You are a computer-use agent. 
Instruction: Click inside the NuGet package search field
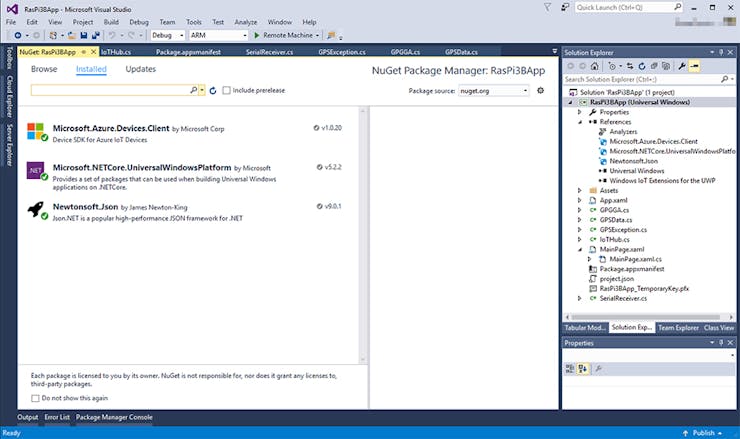coord(110,90)
